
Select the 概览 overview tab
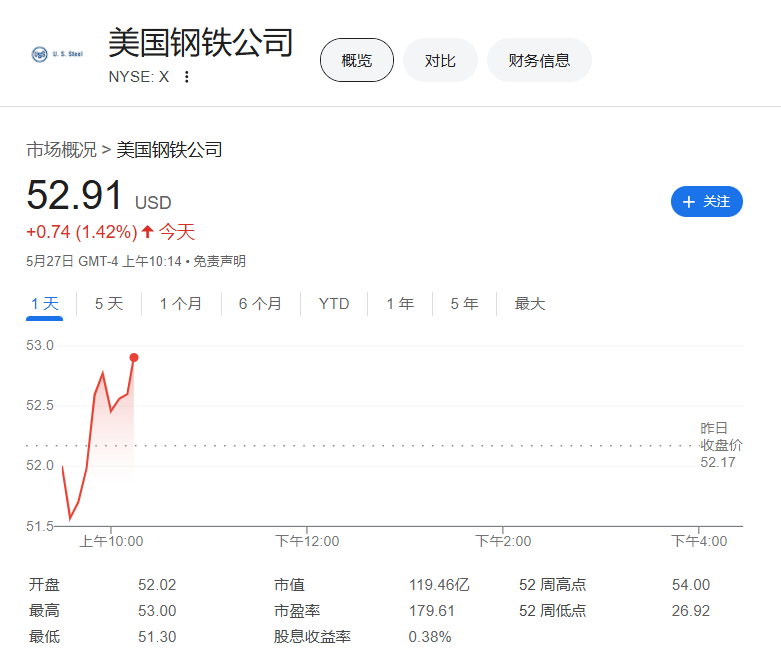pyautogui.click(x=357, y=60)
